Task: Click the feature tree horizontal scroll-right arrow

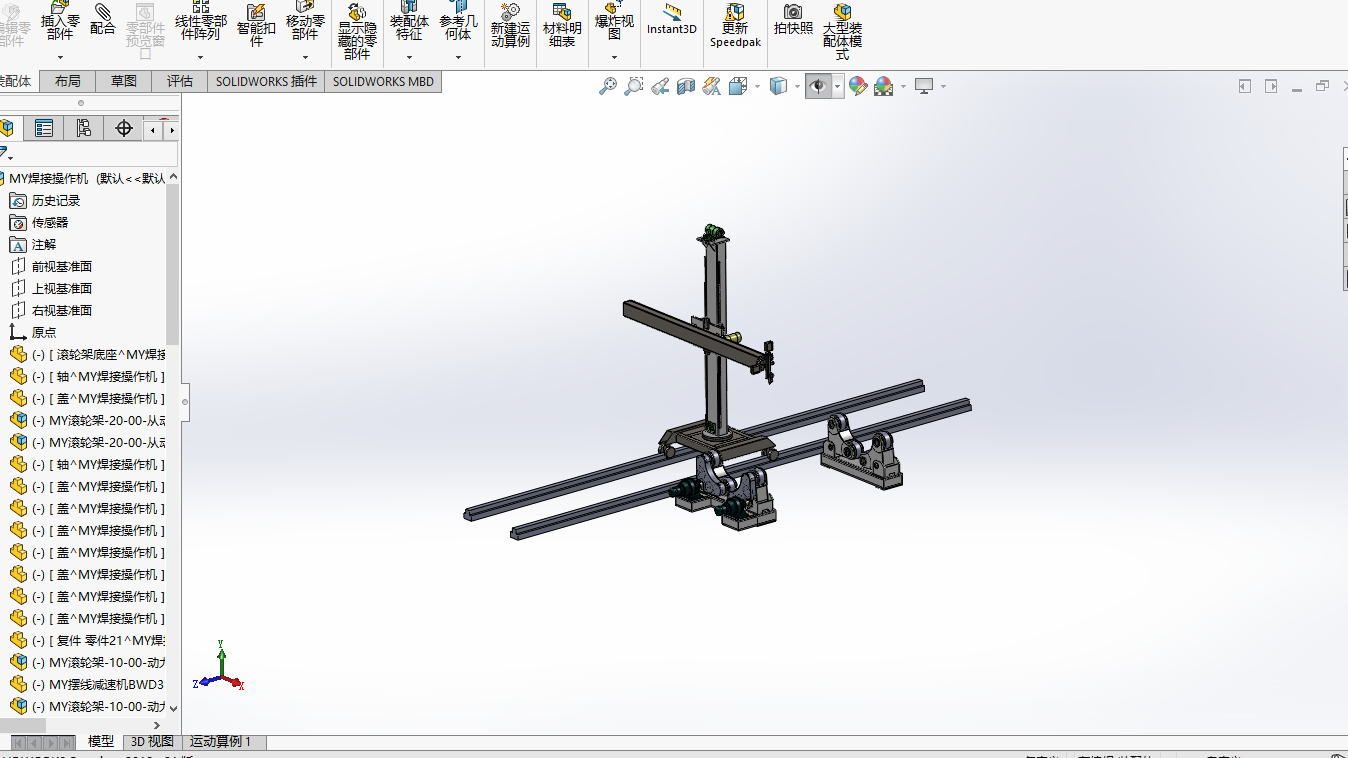Action: tap(156, 725)
